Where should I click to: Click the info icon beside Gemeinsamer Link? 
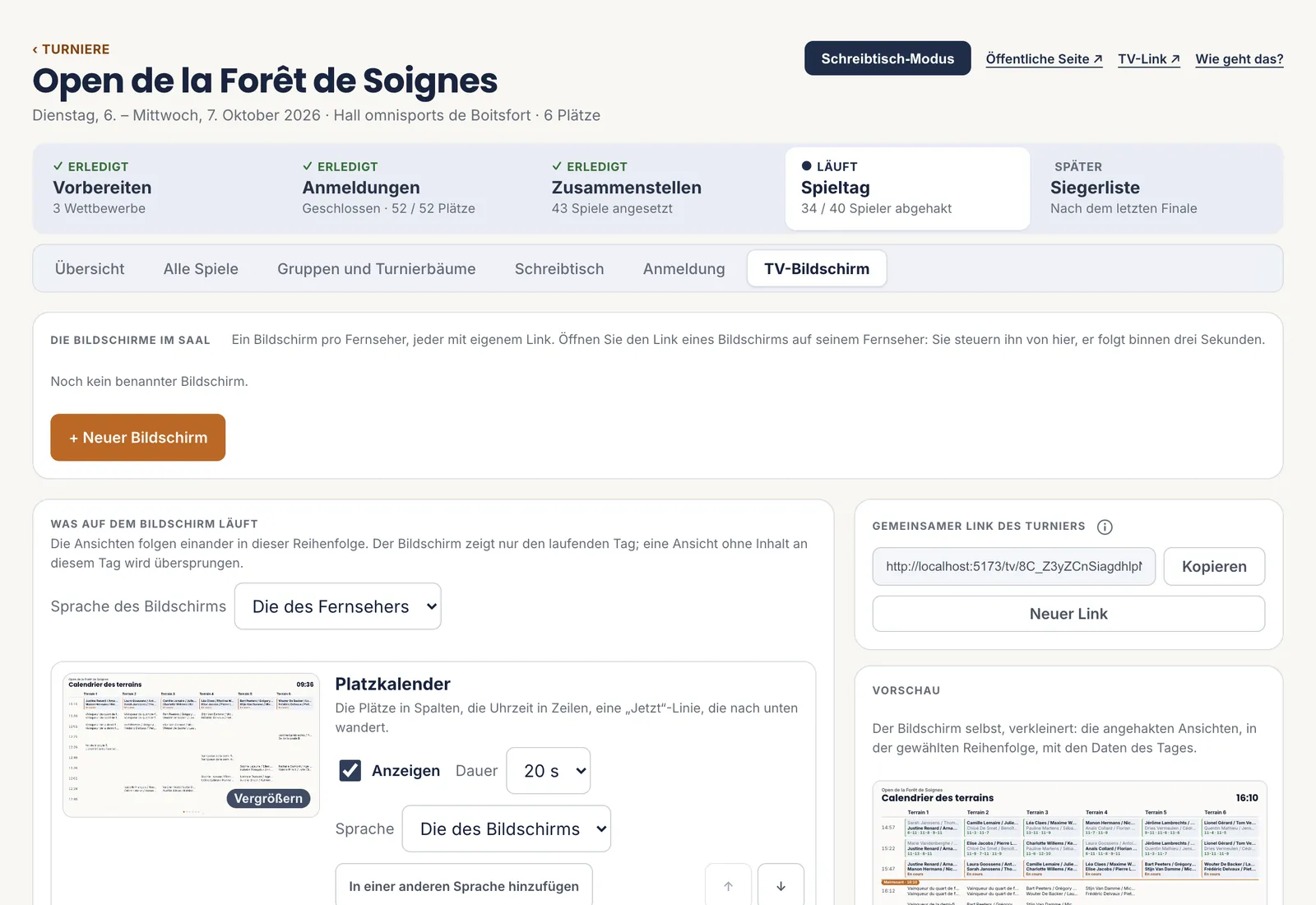pos(1105,527)
